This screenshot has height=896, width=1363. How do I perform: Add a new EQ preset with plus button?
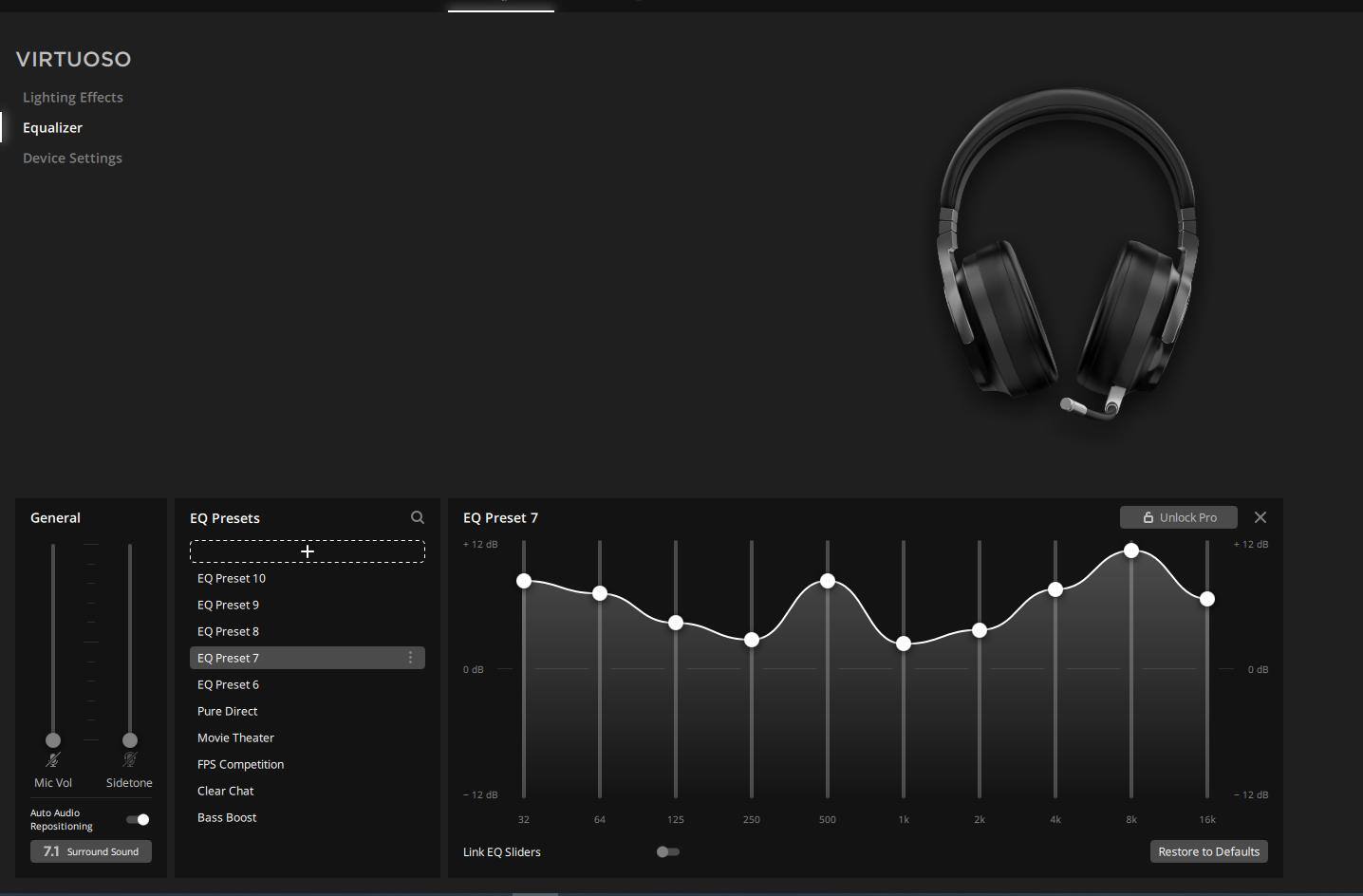(307, 551)
